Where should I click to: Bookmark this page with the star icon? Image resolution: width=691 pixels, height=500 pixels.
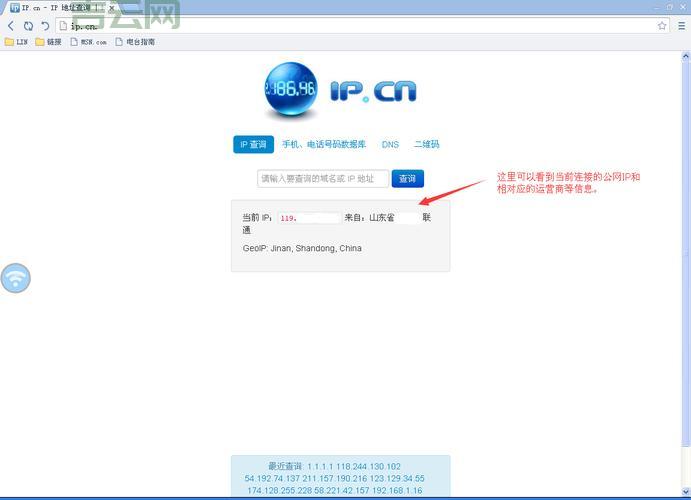(x=662, y=26)
